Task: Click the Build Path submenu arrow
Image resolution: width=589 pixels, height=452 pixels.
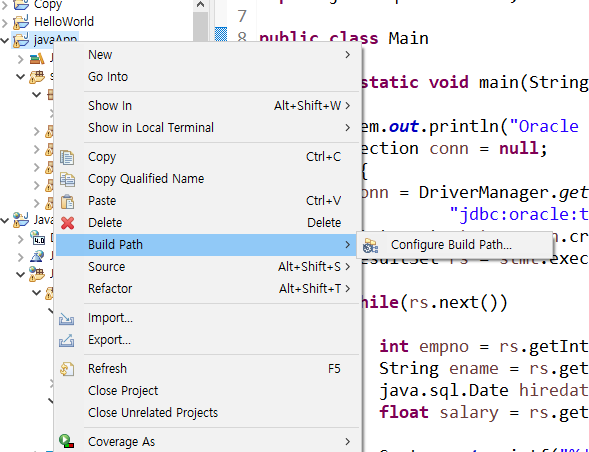Action: [x=347, y=245]
